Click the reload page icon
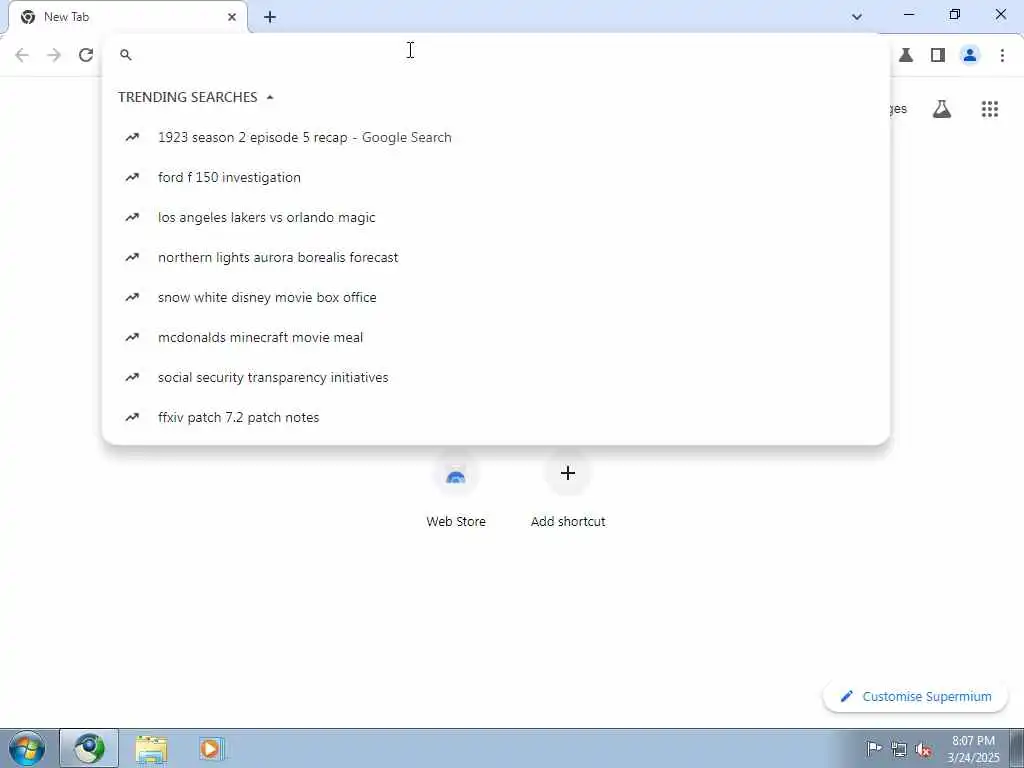The width and height of the screenshot is (1024, 768). (x=86, y=55)
